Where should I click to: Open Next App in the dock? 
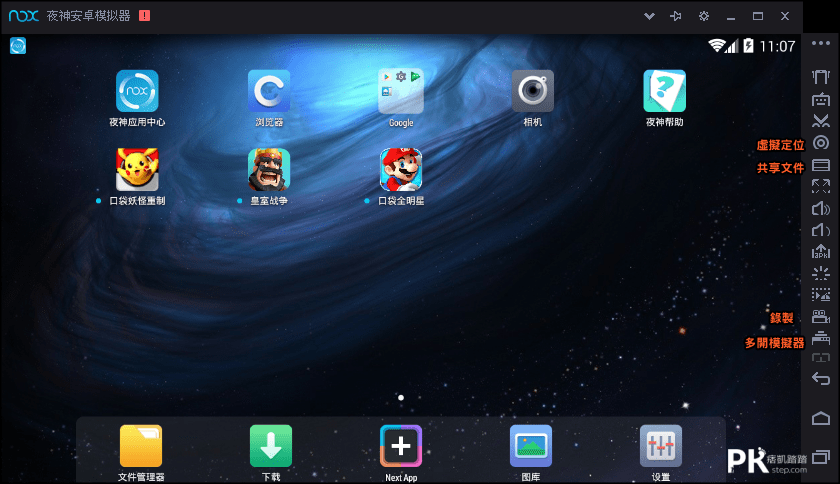[401, 446]
